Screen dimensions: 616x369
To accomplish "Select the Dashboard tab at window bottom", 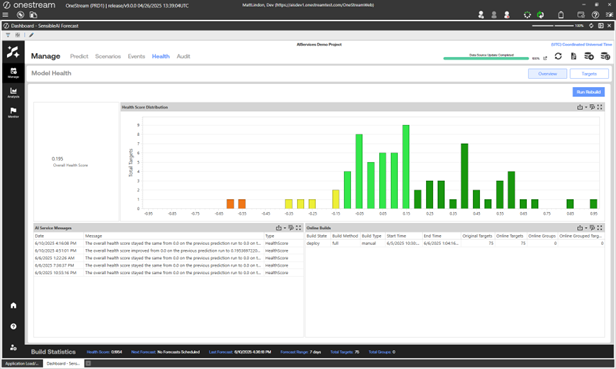I will (x=63, y=363).
